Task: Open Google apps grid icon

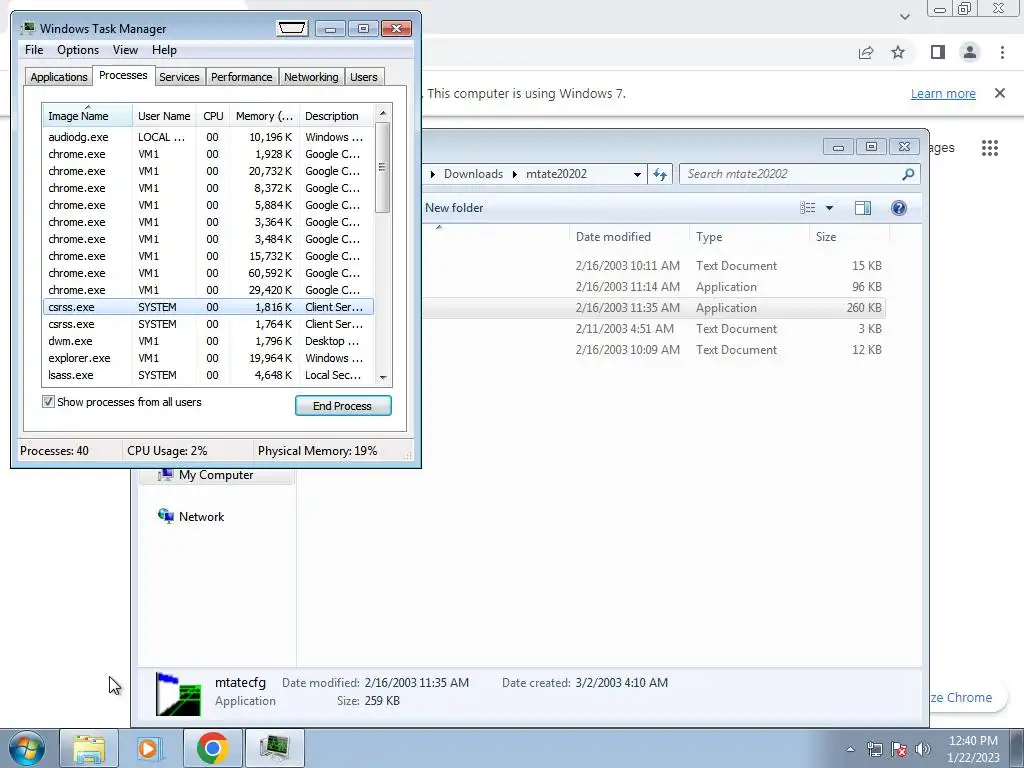Action: click(990, 148)
